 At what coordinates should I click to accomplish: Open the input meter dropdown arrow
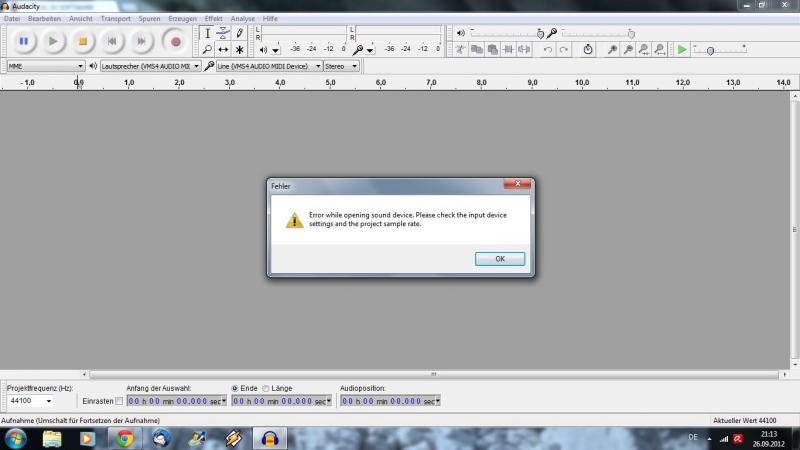(x=370, y=50)
